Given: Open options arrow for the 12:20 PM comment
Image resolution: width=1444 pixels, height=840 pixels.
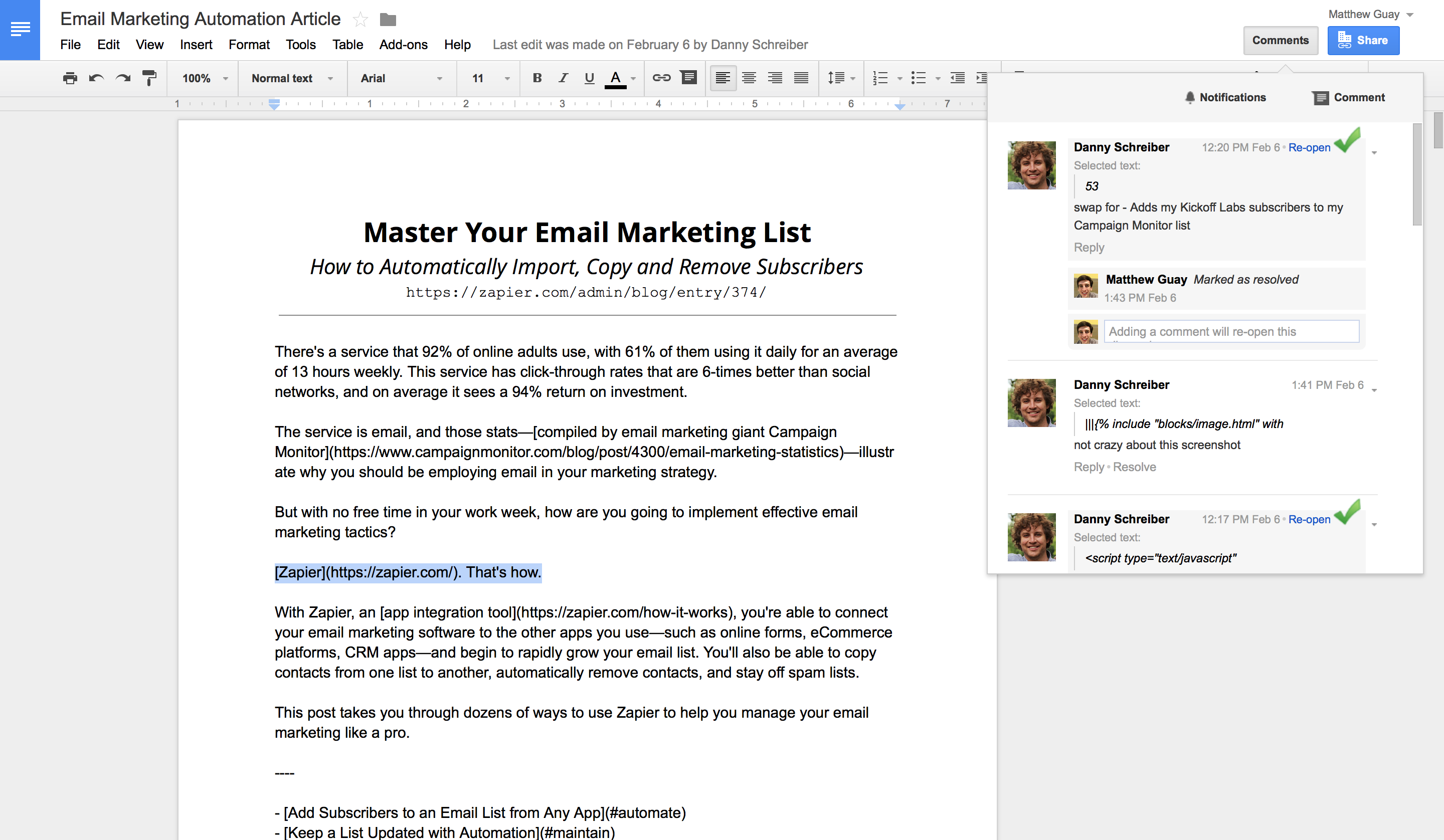Looking at the screenshot, I should click(x=1374, y=153).
